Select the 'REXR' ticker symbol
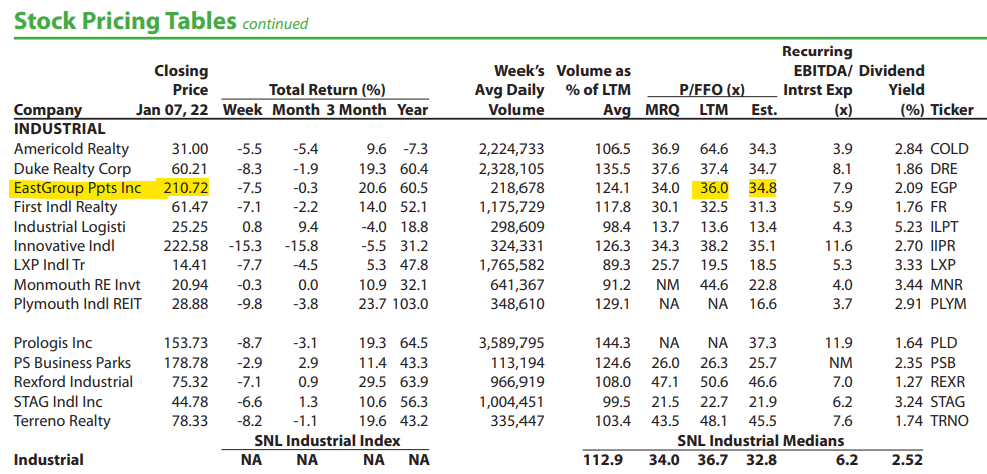The image size is (987, 474). 948,382
